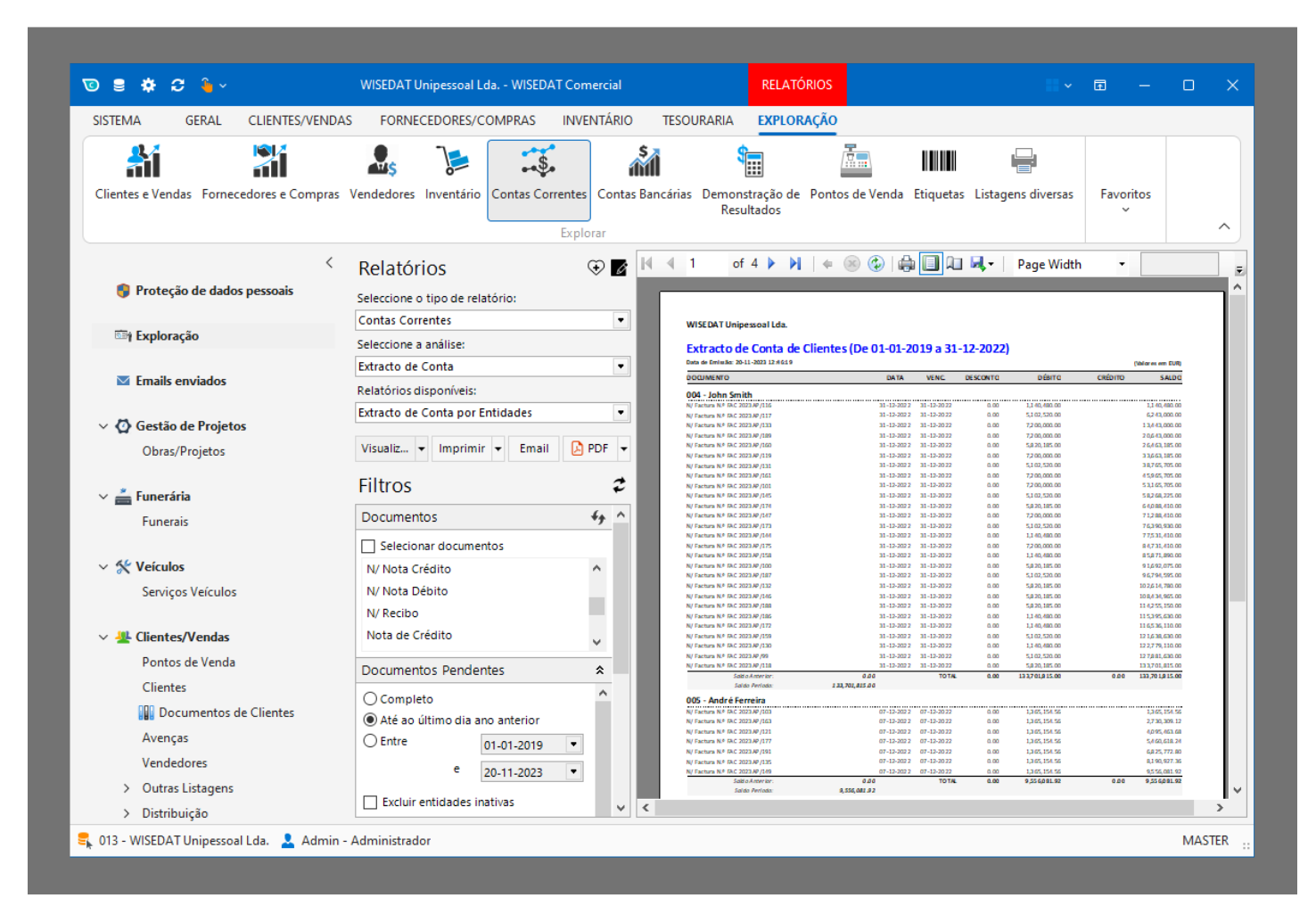This screenshot has height=914, width=1316.
Task: Go to next page in report viewer
Action: pyautogui.click(x=772, y=264)
